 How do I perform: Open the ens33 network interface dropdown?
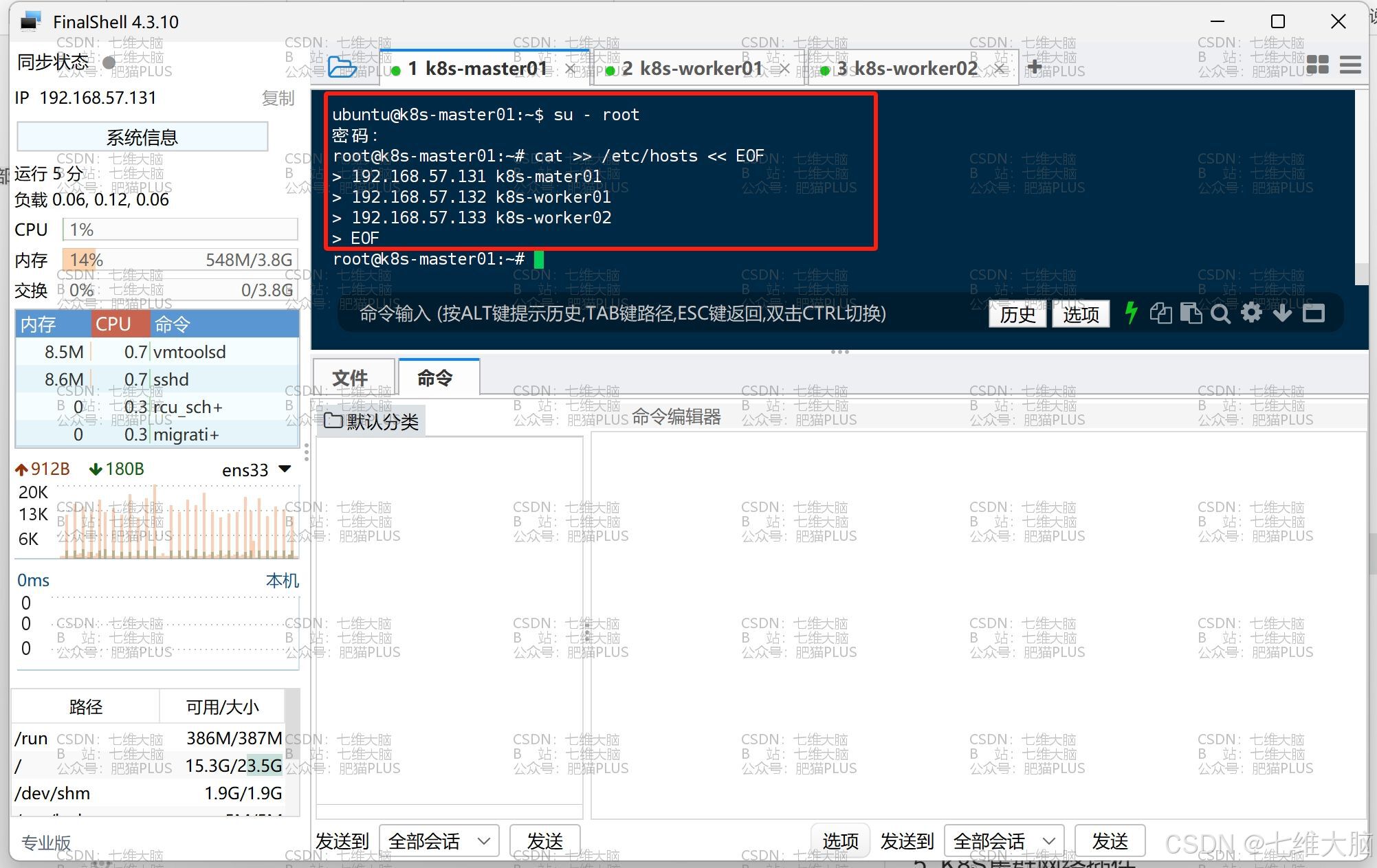256,469
